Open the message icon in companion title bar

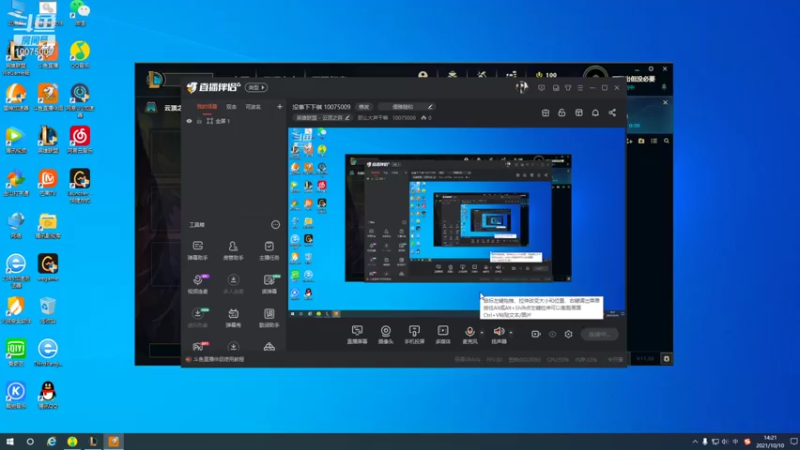(x=556, y=88)
